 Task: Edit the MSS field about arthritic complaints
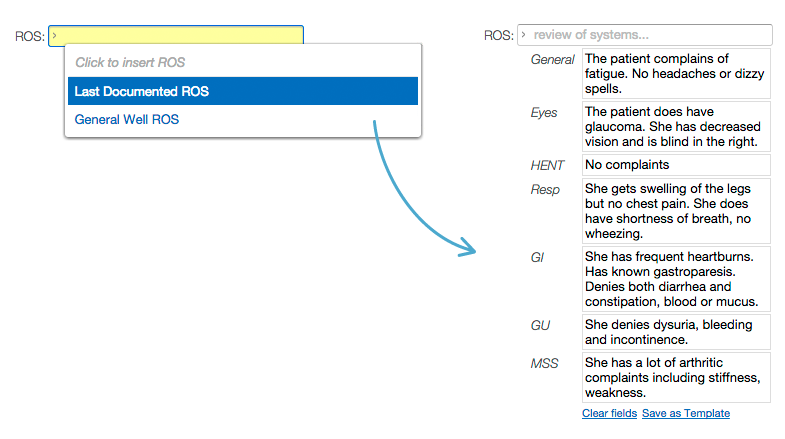(x=676, y=377)
